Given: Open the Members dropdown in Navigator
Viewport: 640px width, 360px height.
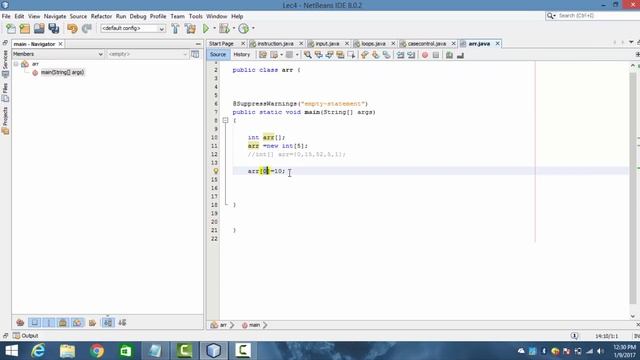Looking at the screenshot, I should point(58,54).
